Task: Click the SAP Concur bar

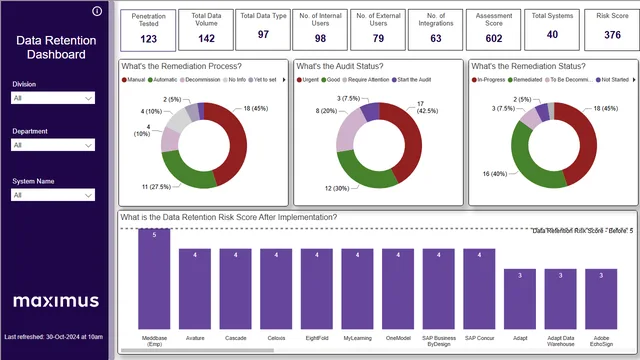Action: [x=479, y=289]
